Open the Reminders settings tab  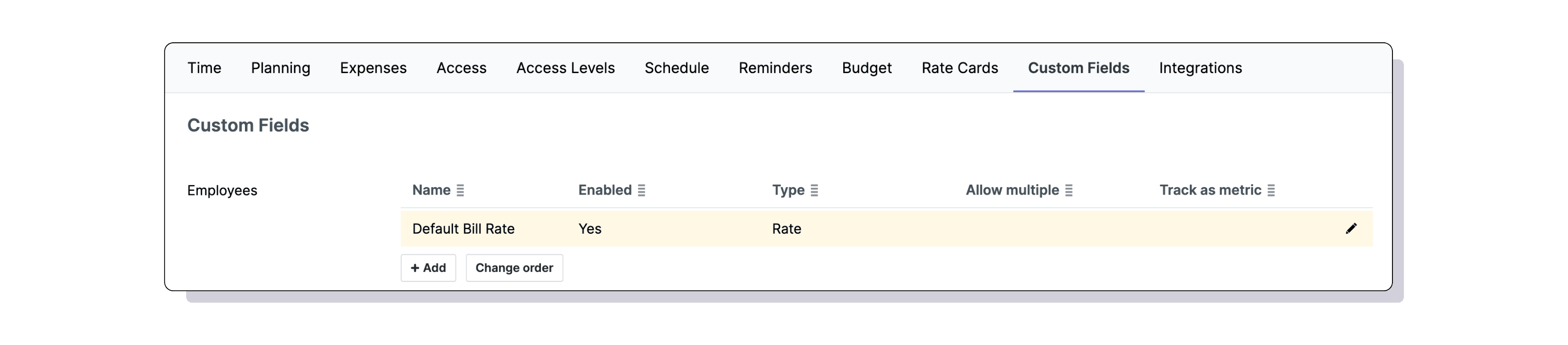coord(775,68)
